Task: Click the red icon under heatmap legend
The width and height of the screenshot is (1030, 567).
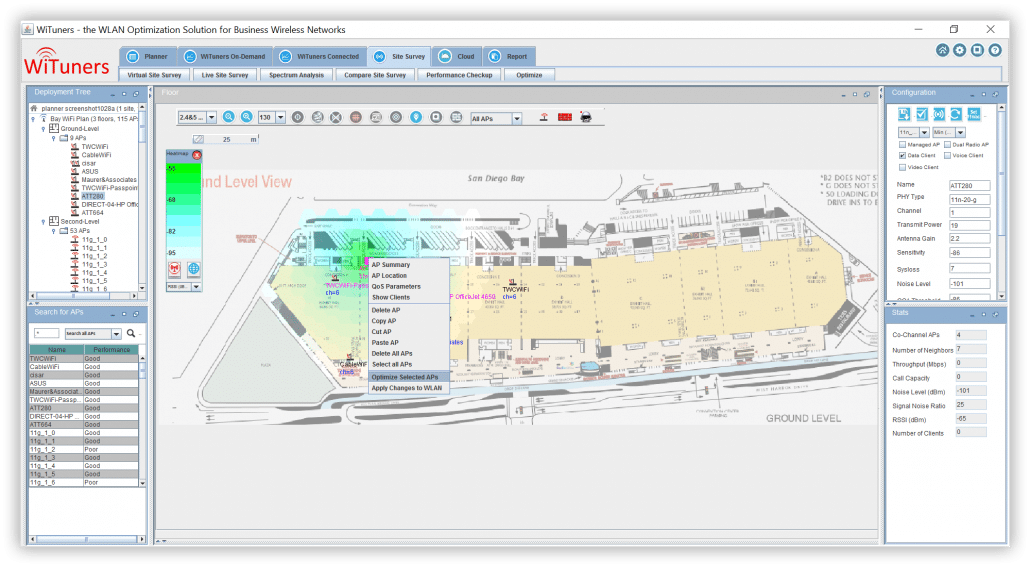Action: [174, 268]
